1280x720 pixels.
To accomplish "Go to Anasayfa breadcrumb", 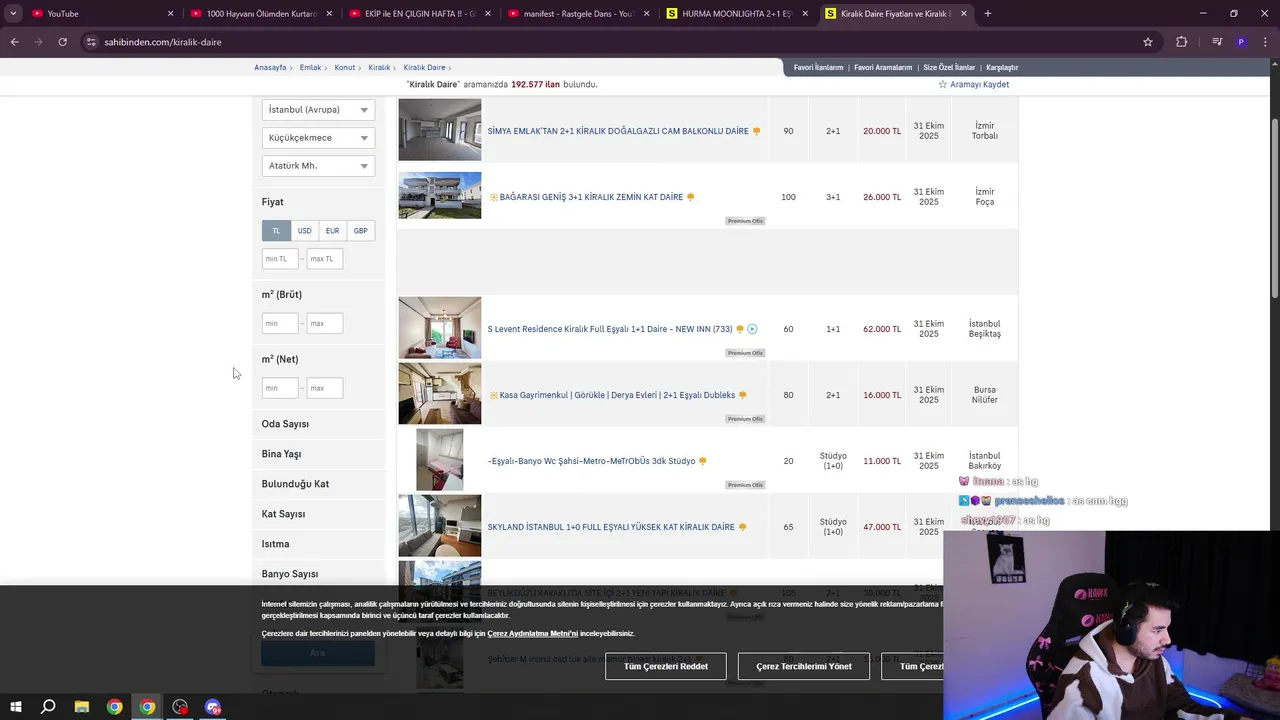I will [x=270, y=67].
